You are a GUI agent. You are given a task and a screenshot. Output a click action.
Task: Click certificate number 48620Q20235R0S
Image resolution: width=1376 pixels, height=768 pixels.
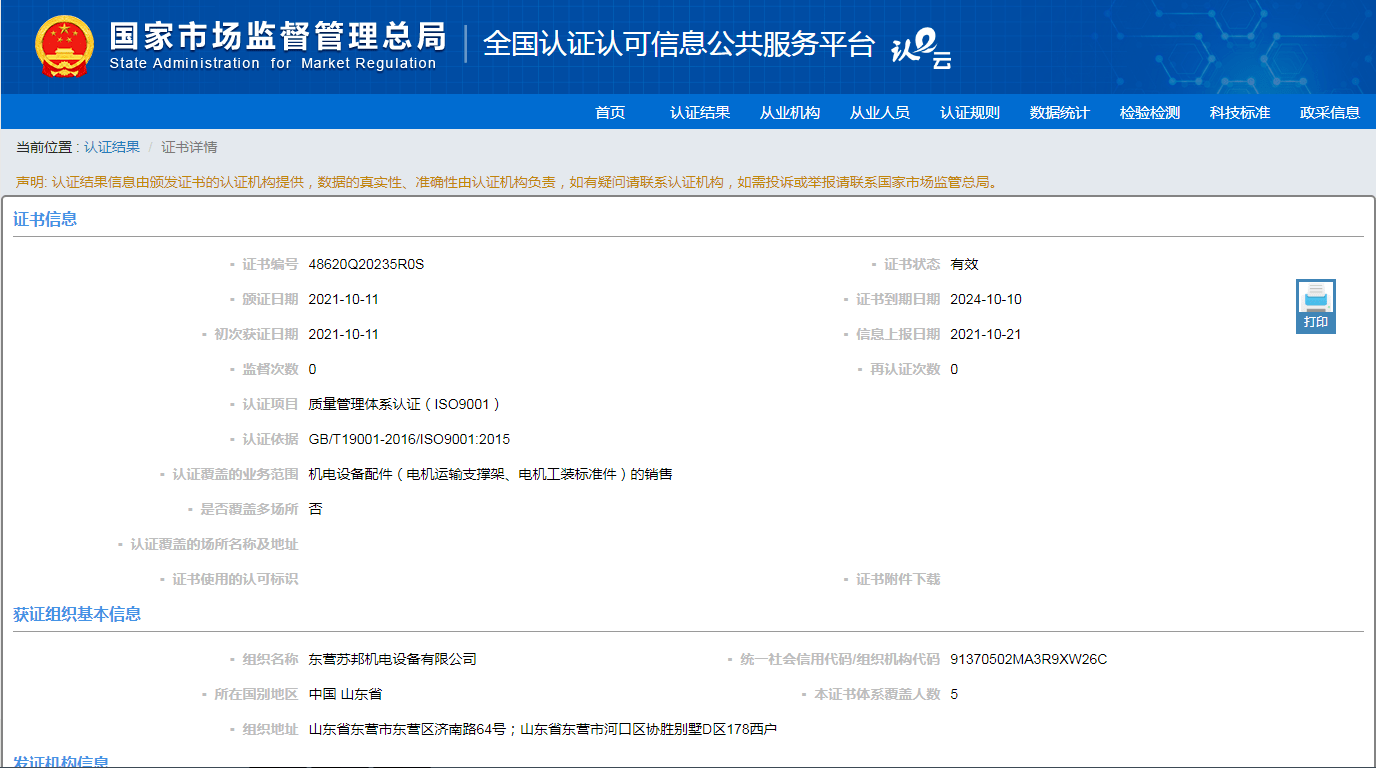click(x=366, y=265)
